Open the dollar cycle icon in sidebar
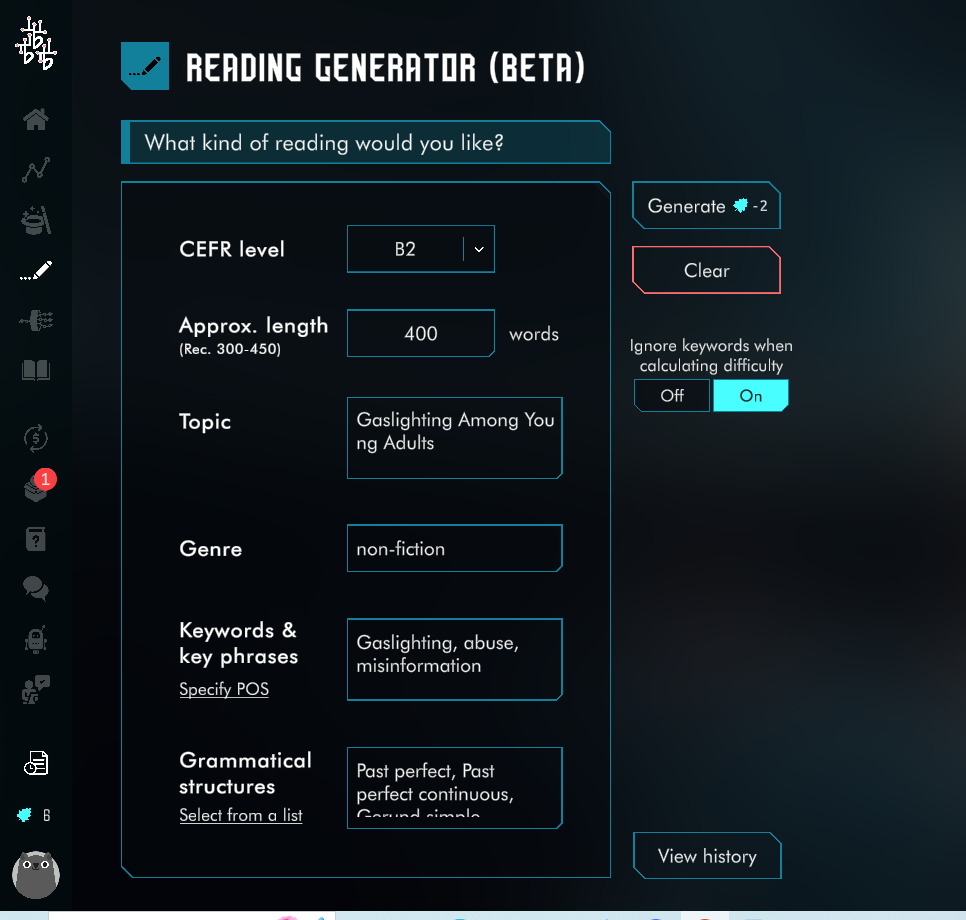 [36, 437]
